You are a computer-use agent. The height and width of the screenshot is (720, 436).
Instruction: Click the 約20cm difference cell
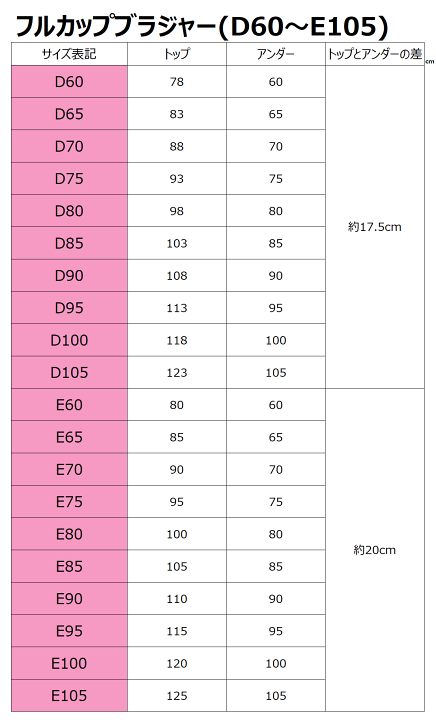pyautogui.click(x=375, y=550)
